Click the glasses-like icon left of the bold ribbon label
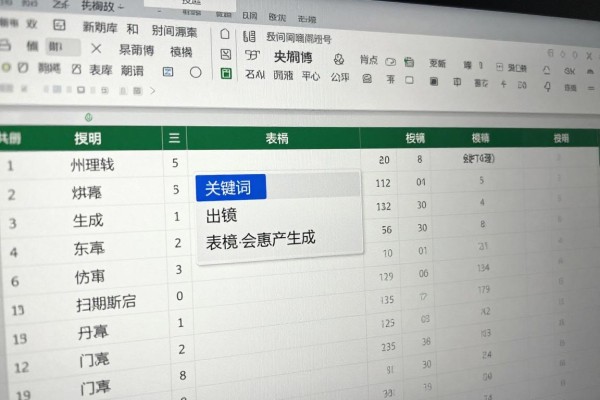Image resolution: width=600 pixels, height=400 pixels. click(252, 55)
